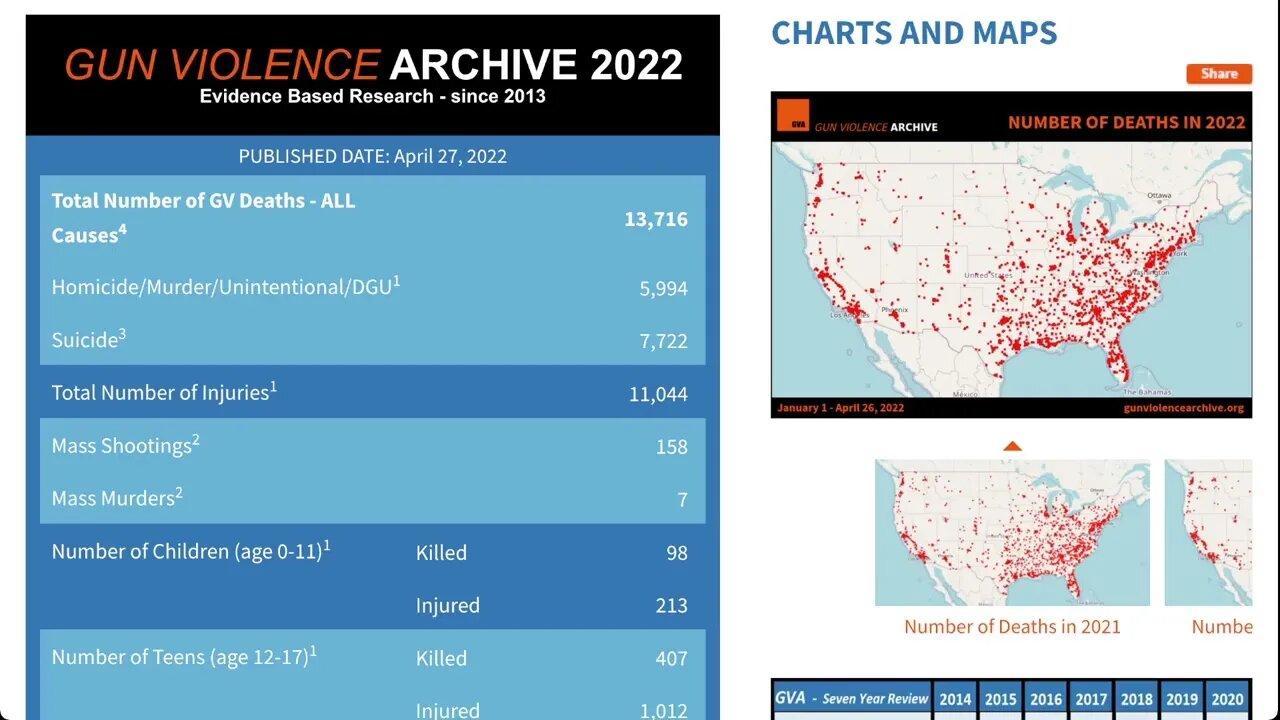Image resolution: width=1280 pixels, height=720 pixels.
Task: Click the Suicide row label
Action: 89,339
